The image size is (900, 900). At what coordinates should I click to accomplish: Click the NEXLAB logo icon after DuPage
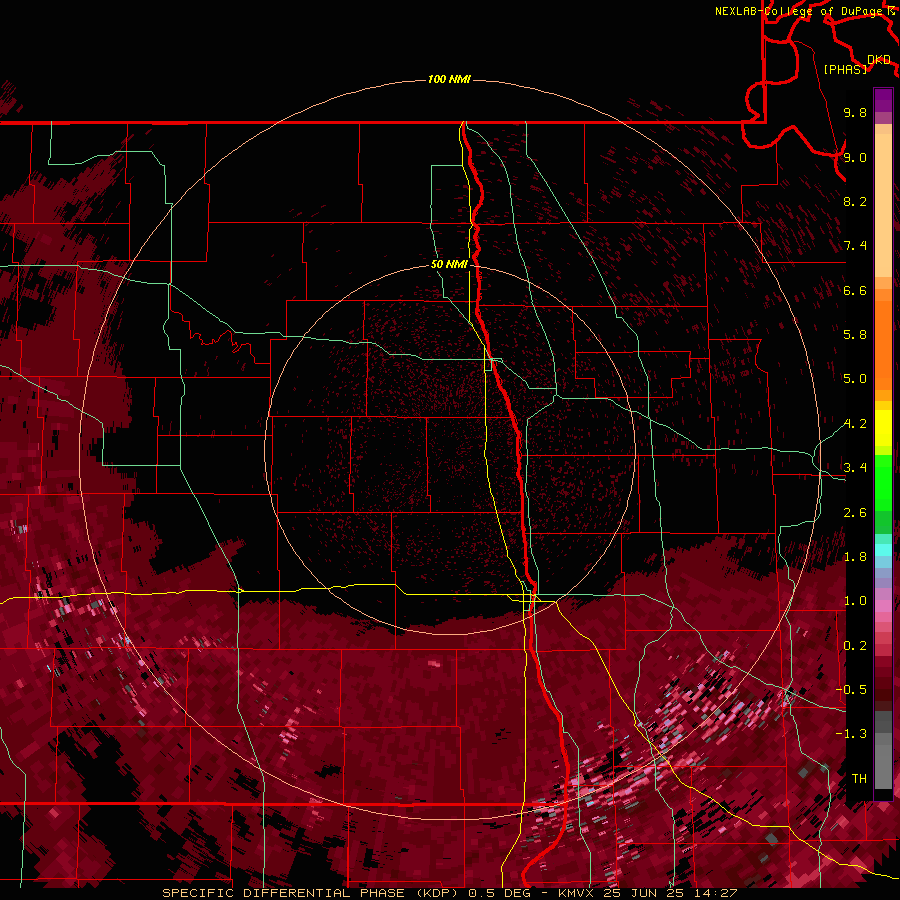tap(891, 11)
